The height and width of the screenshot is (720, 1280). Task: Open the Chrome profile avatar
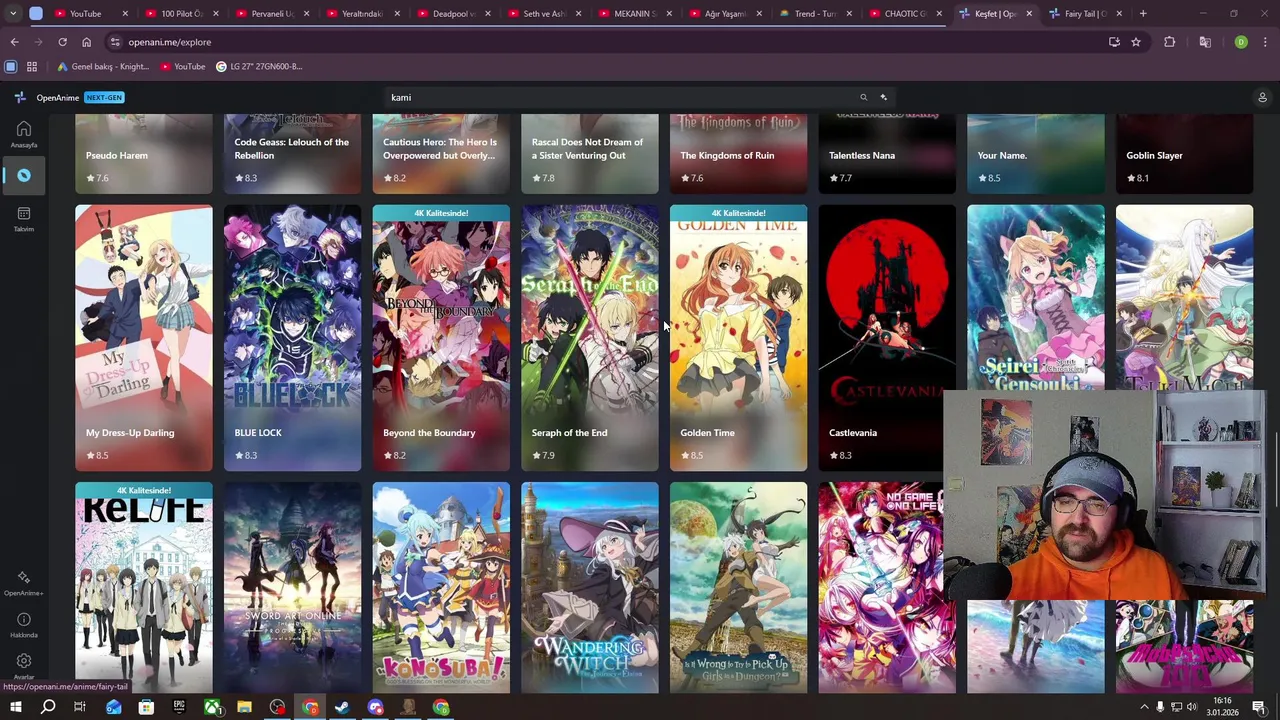point(1241,42)
